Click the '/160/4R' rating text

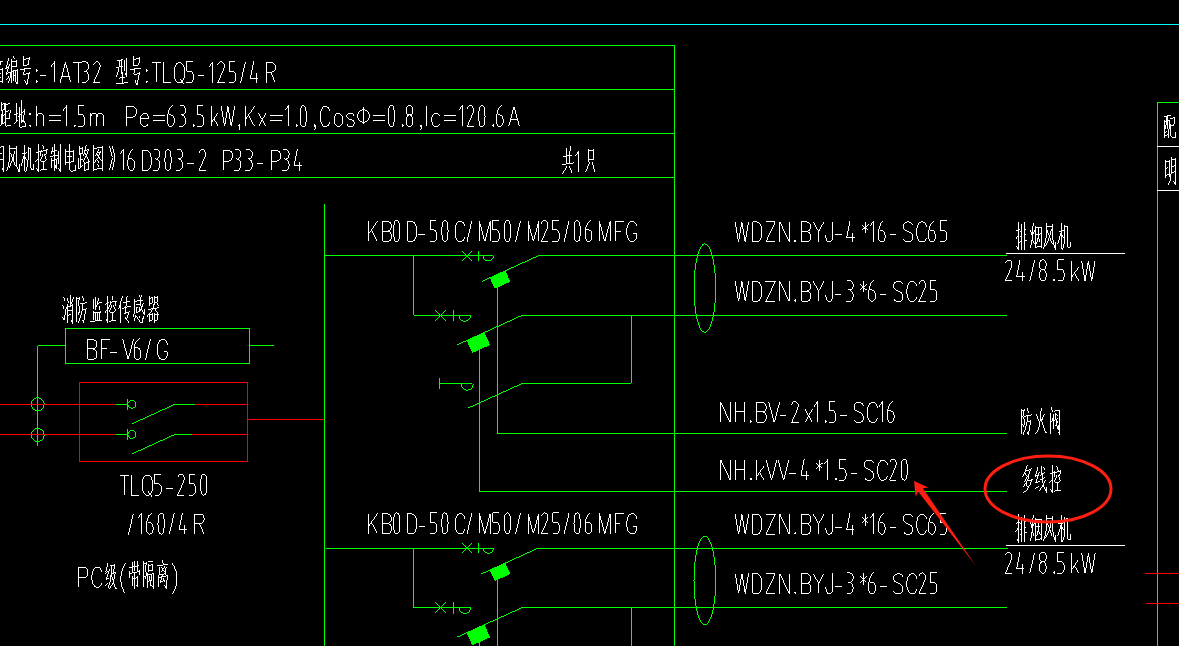point(166,524)
